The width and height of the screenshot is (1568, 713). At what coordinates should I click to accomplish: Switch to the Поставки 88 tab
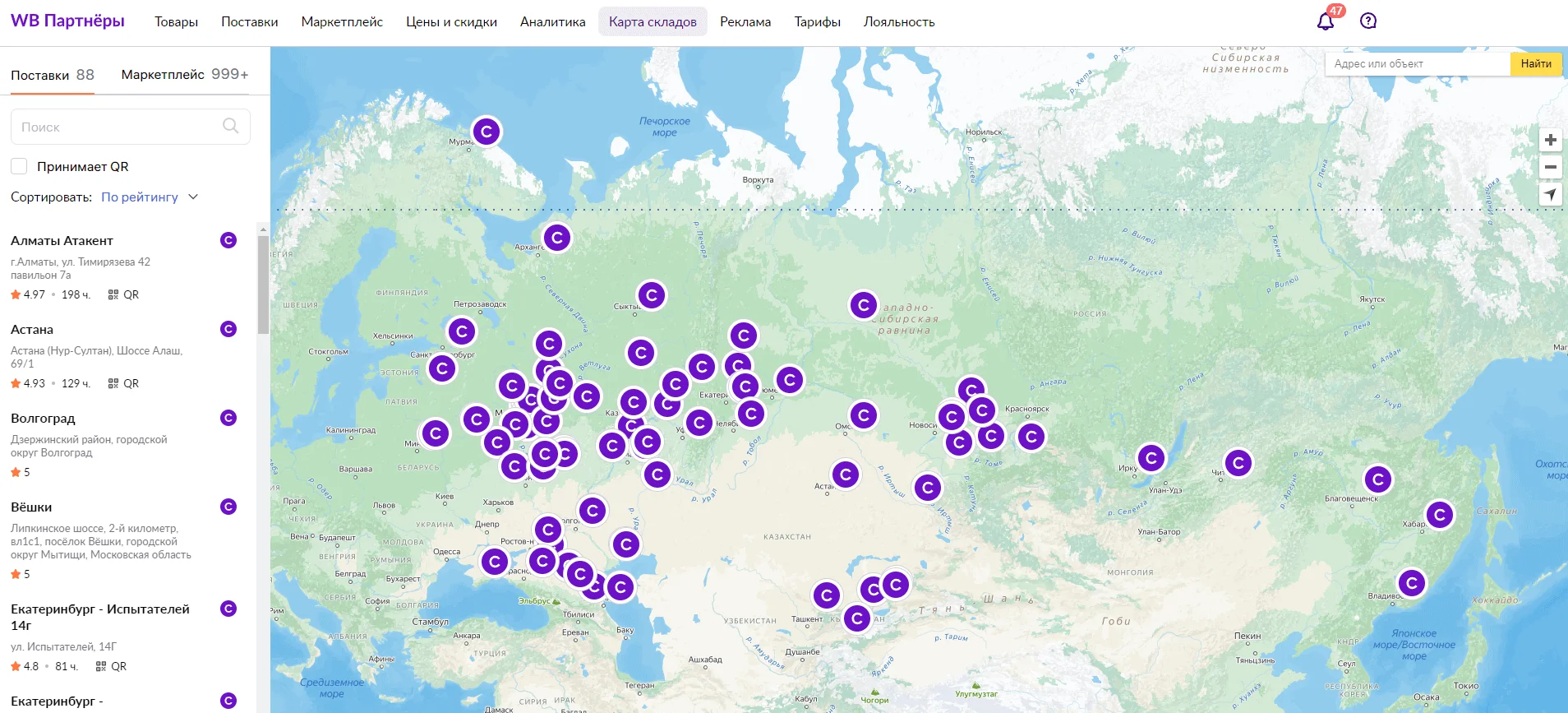pos(53,75)
